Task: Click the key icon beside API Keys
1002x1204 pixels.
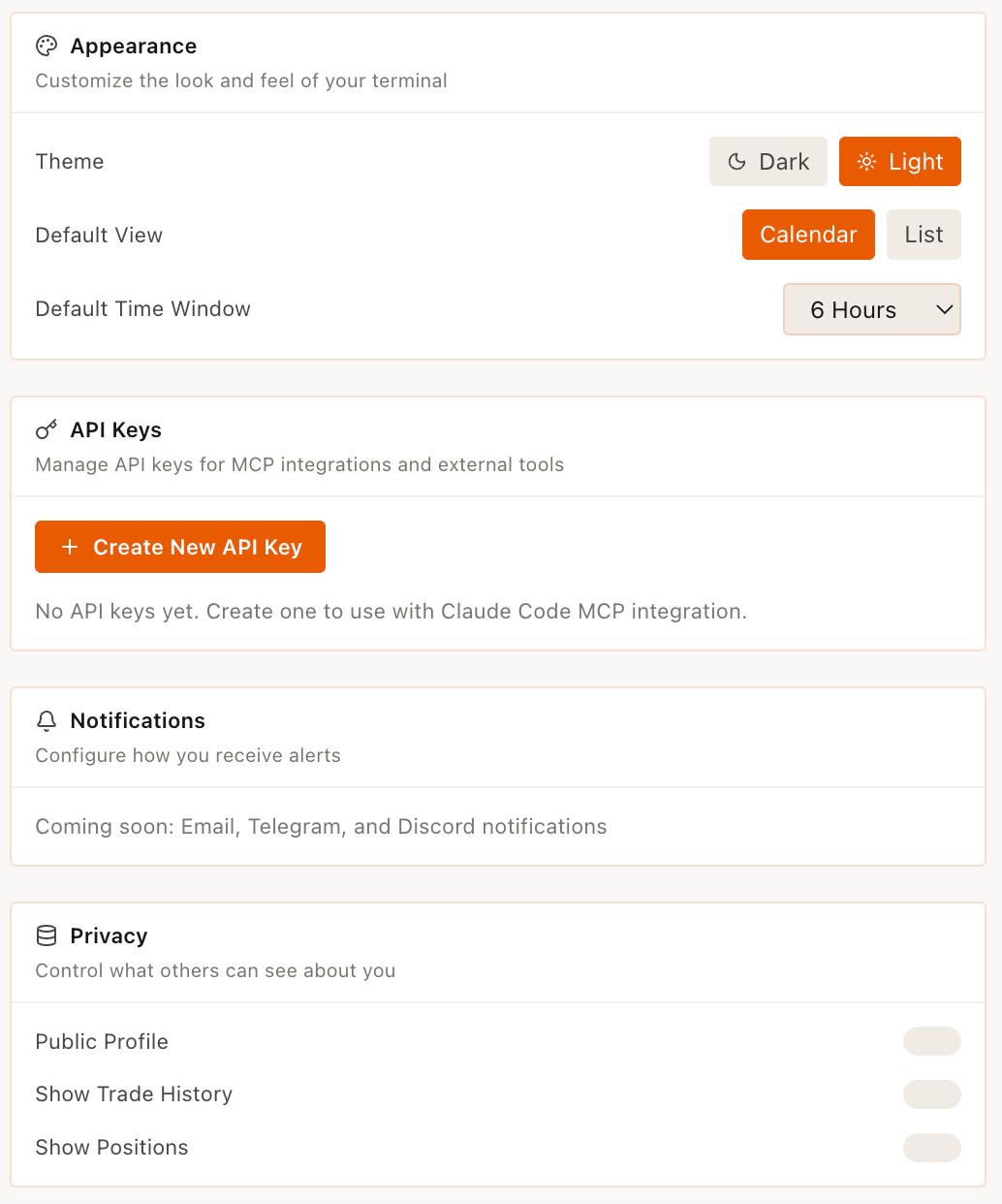Action: point(47,430)
